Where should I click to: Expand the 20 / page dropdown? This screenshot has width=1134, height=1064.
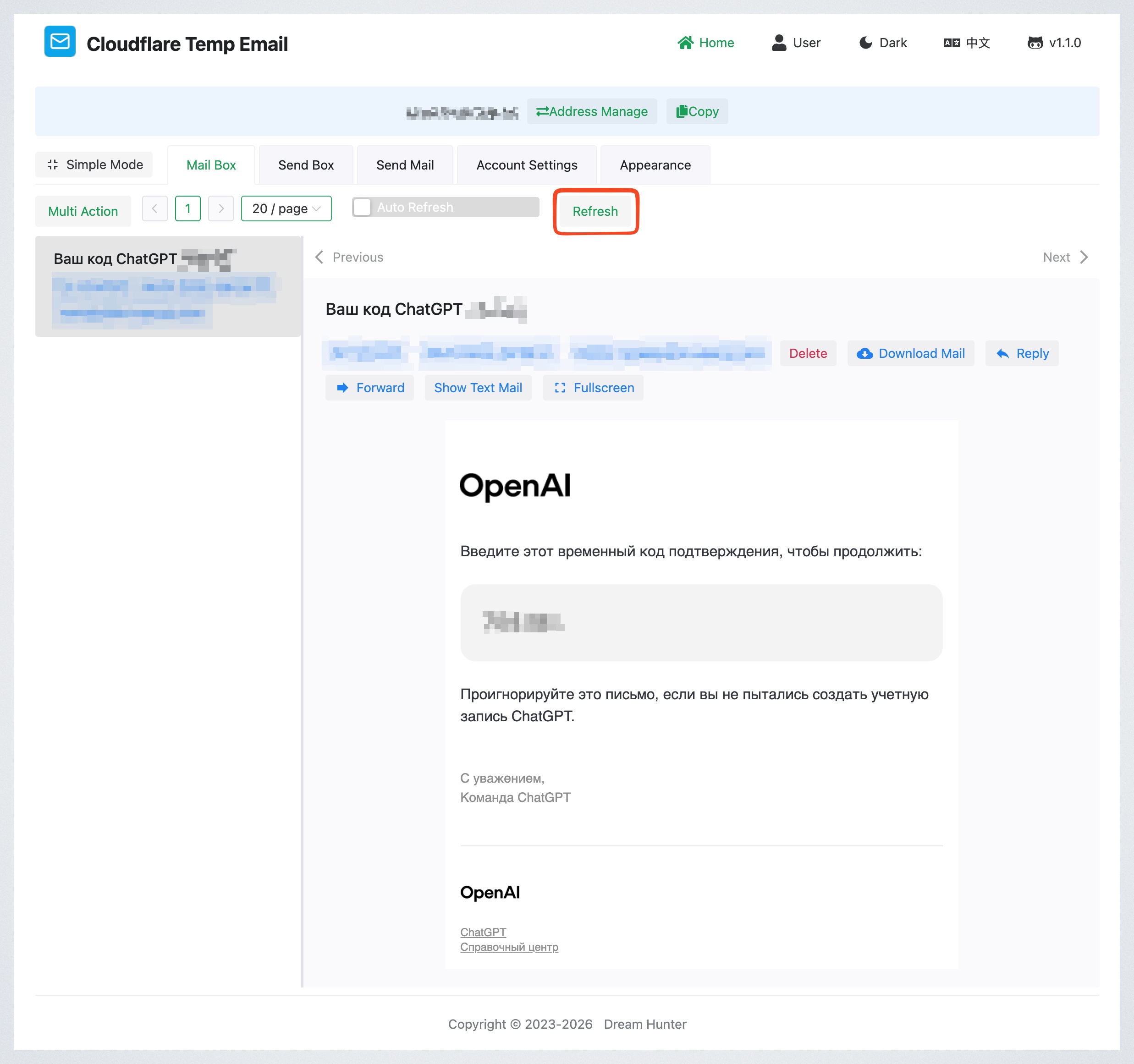pos(286,208)
